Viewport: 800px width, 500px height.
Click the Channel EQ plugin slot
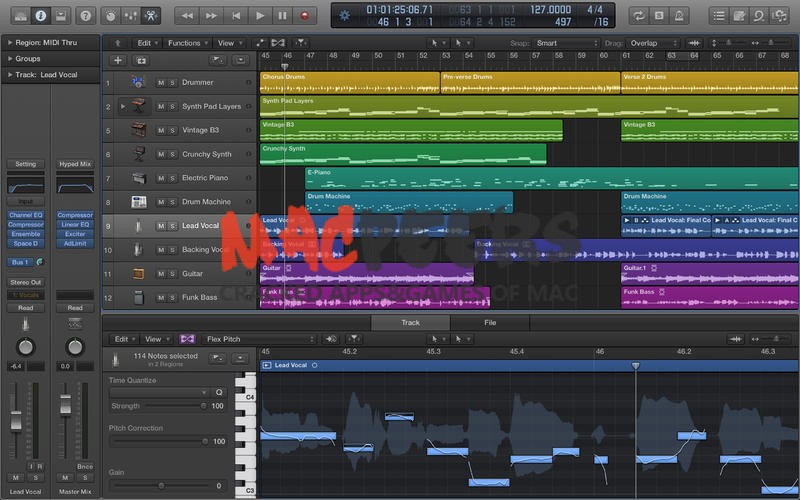point(25,215)
